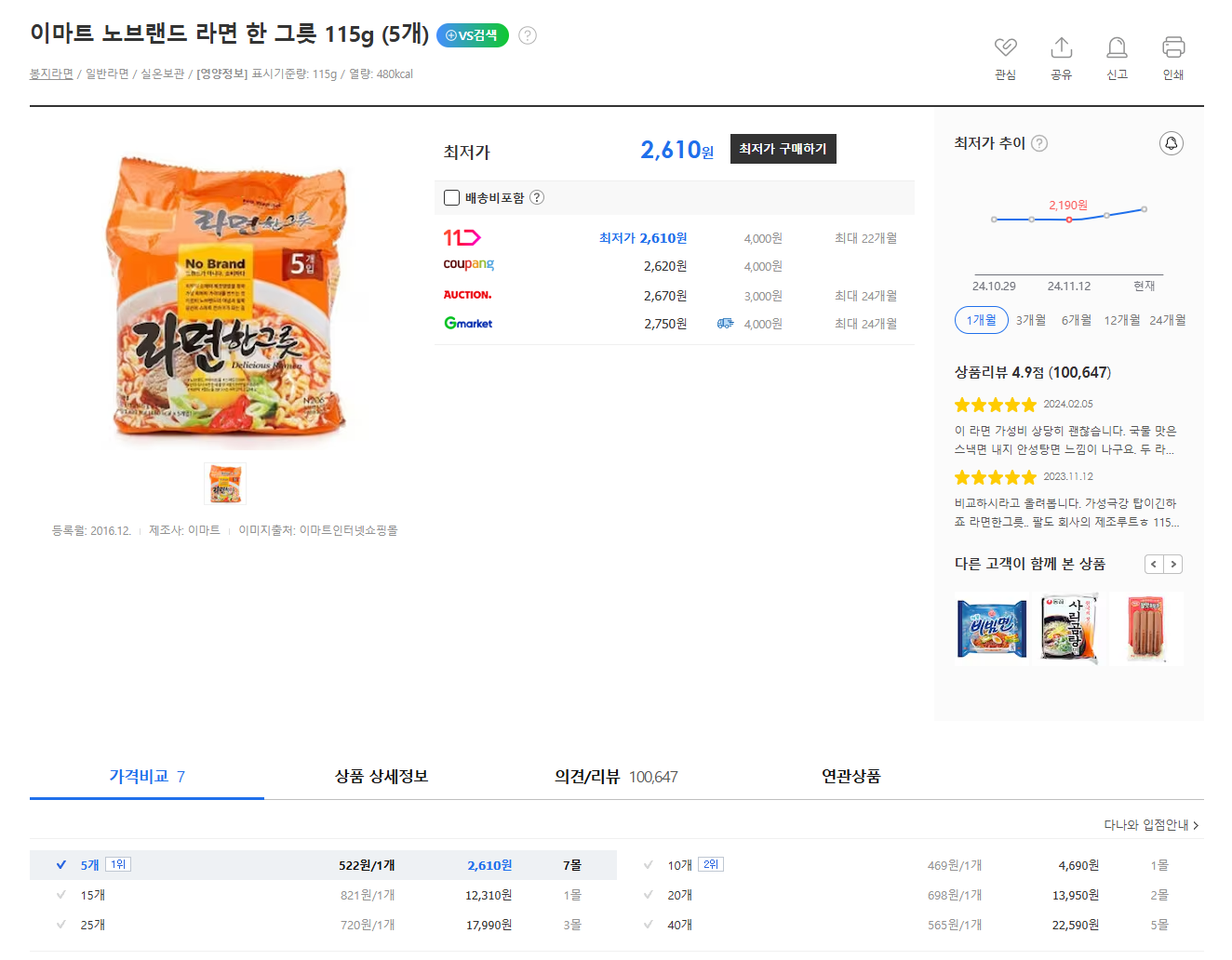The height and width of the screenshot is (960, 1232).
Task: Toggle the 20개 option checkmark
Action: point(649,894)
